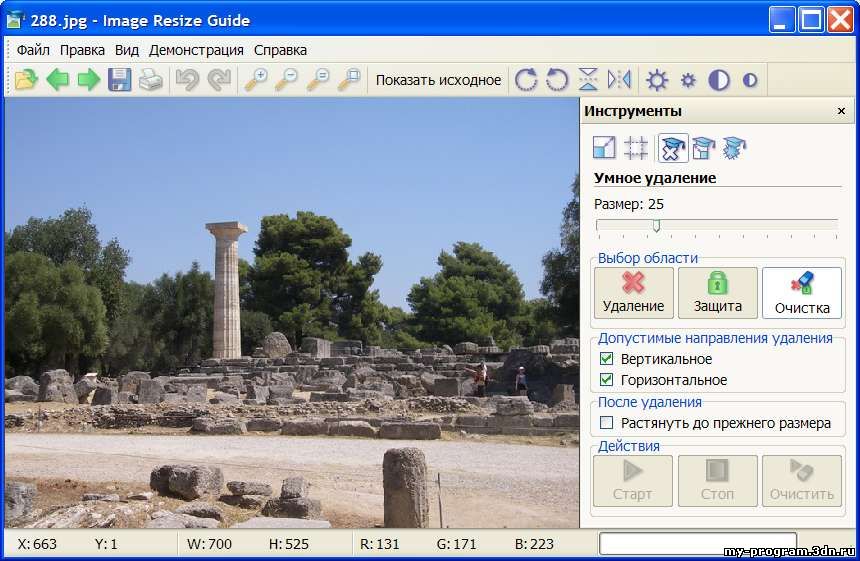Click the Стоп action button
Viewport: 860px width, 561px height.
click(x=717, y=481)
